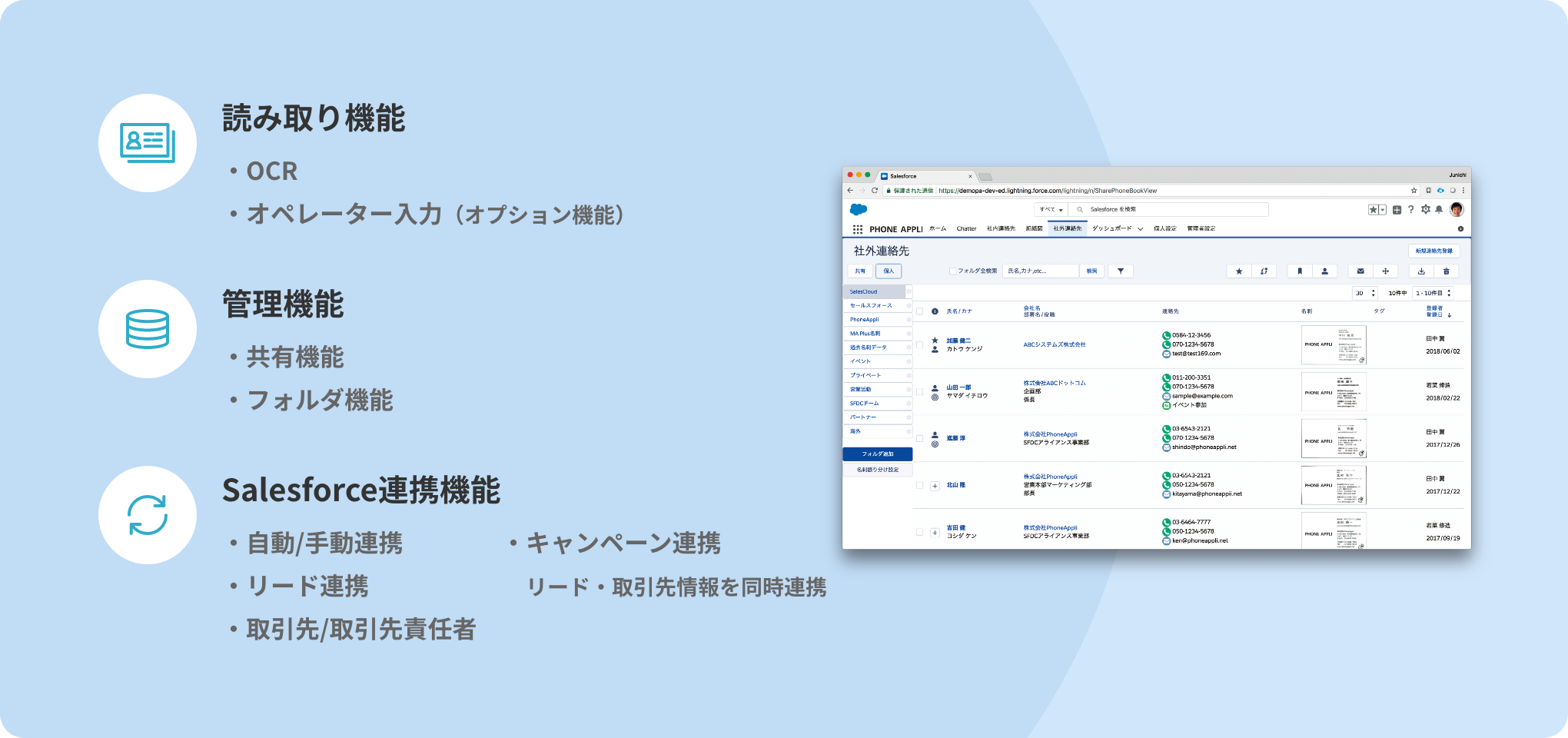Click plus icon in 吉田 健 row

(x=935, y=533)
